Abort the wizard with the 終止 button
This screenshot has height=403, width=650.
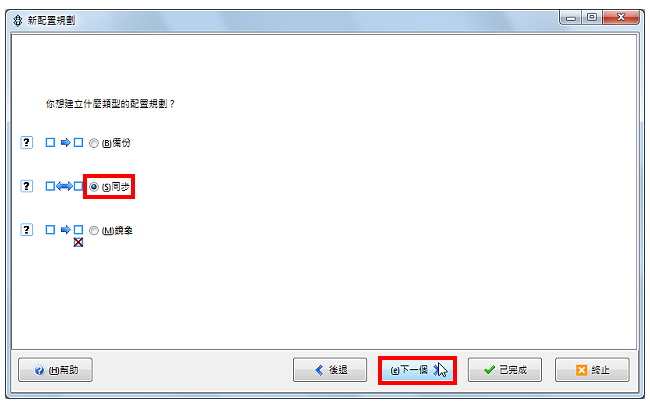[x=592, y=370]
